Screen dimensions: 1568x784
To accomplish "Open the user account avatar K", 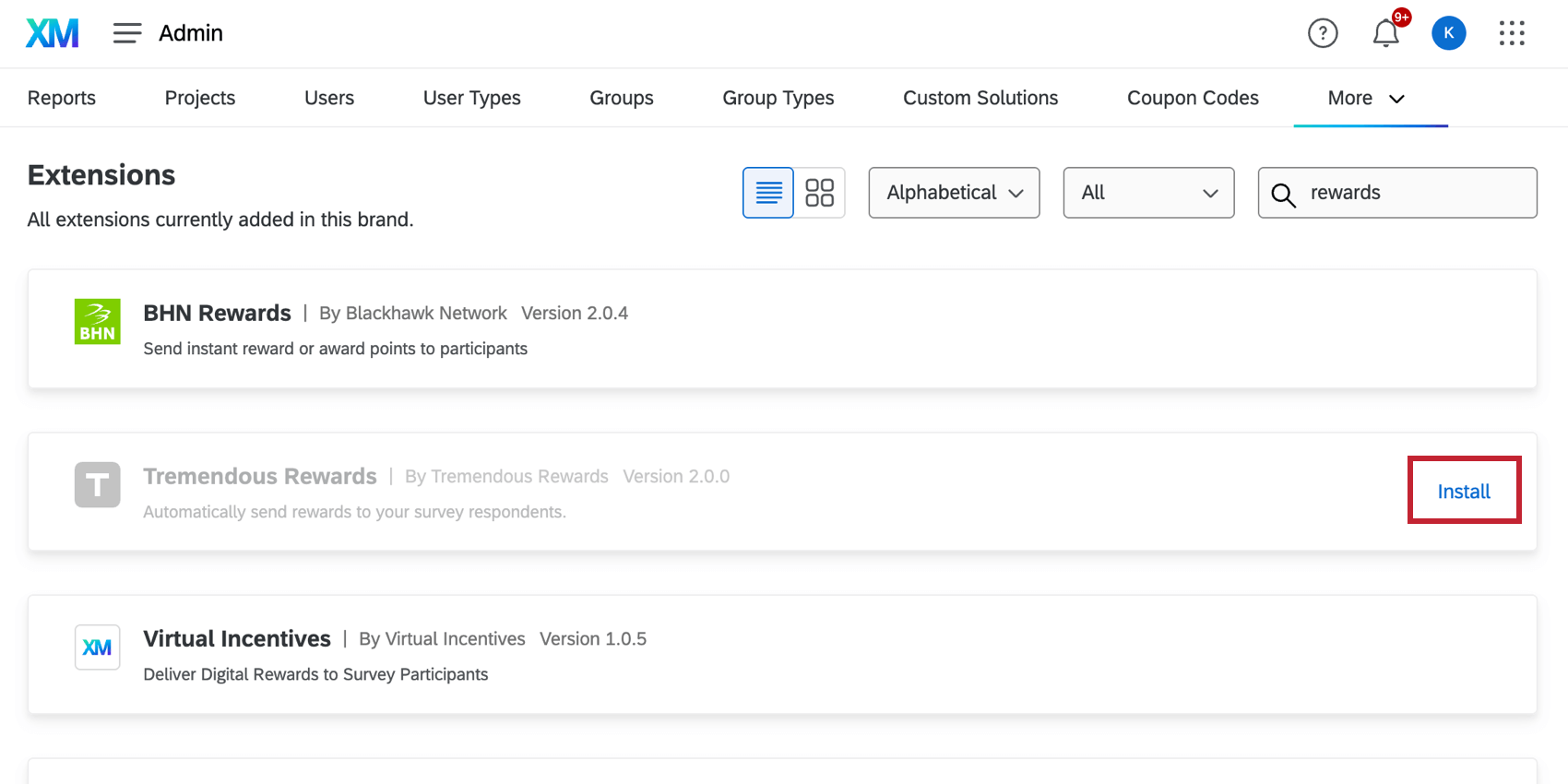I will [1448, 33].
